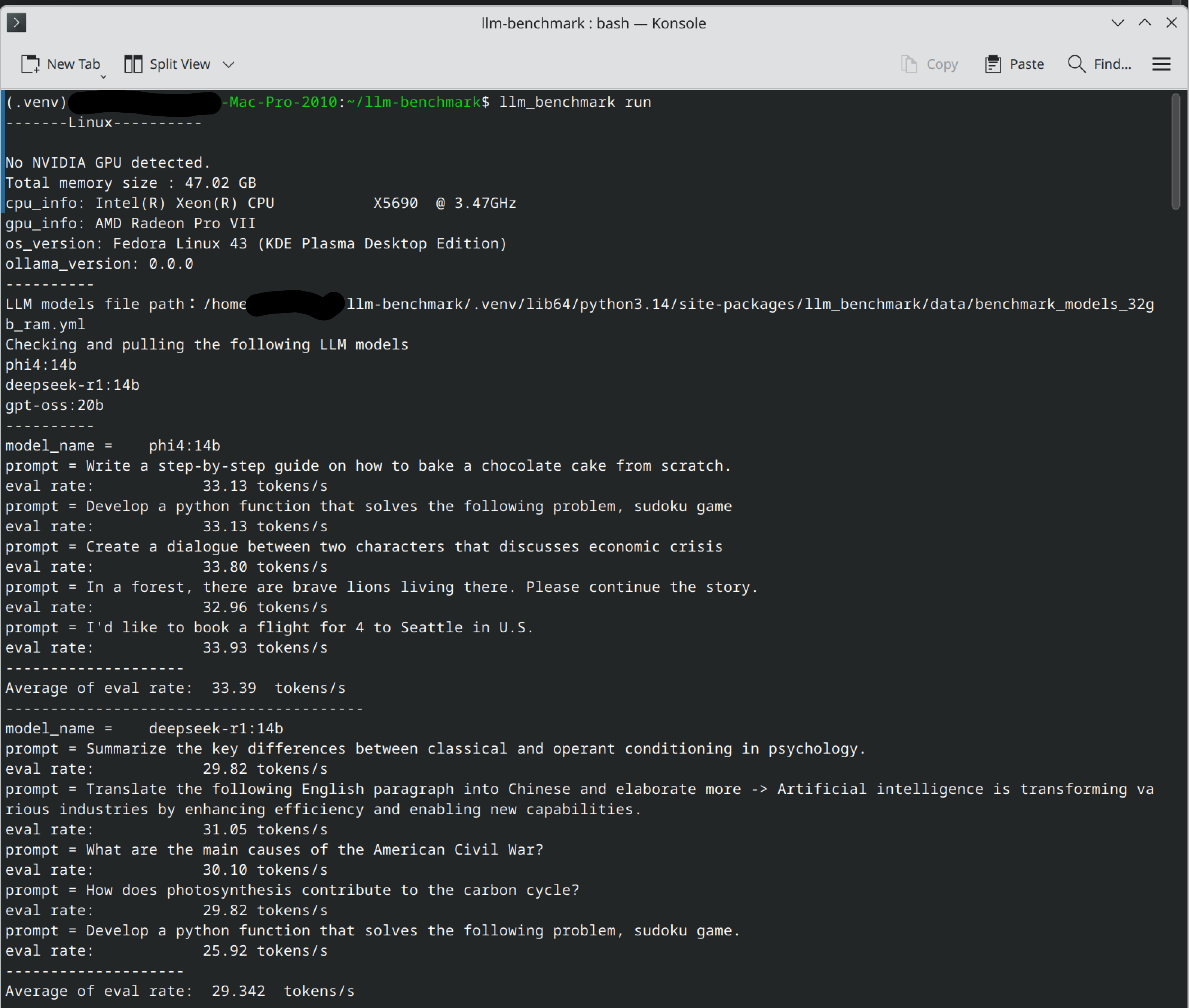Maximize the Konsole window
Screen dimensions: 1189x1008
point(1145,23)
